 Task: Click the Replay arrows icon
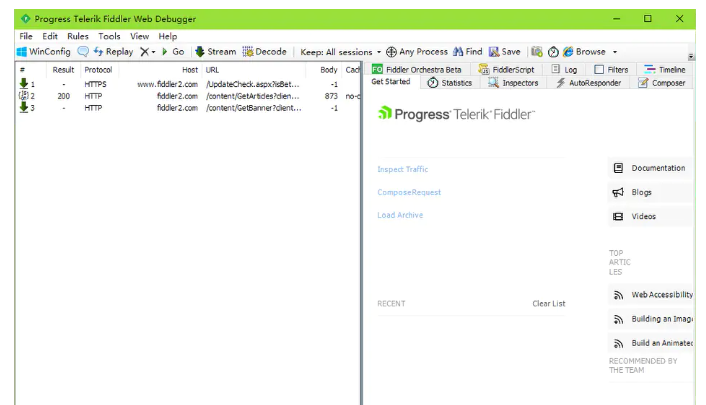click(98, 52)
